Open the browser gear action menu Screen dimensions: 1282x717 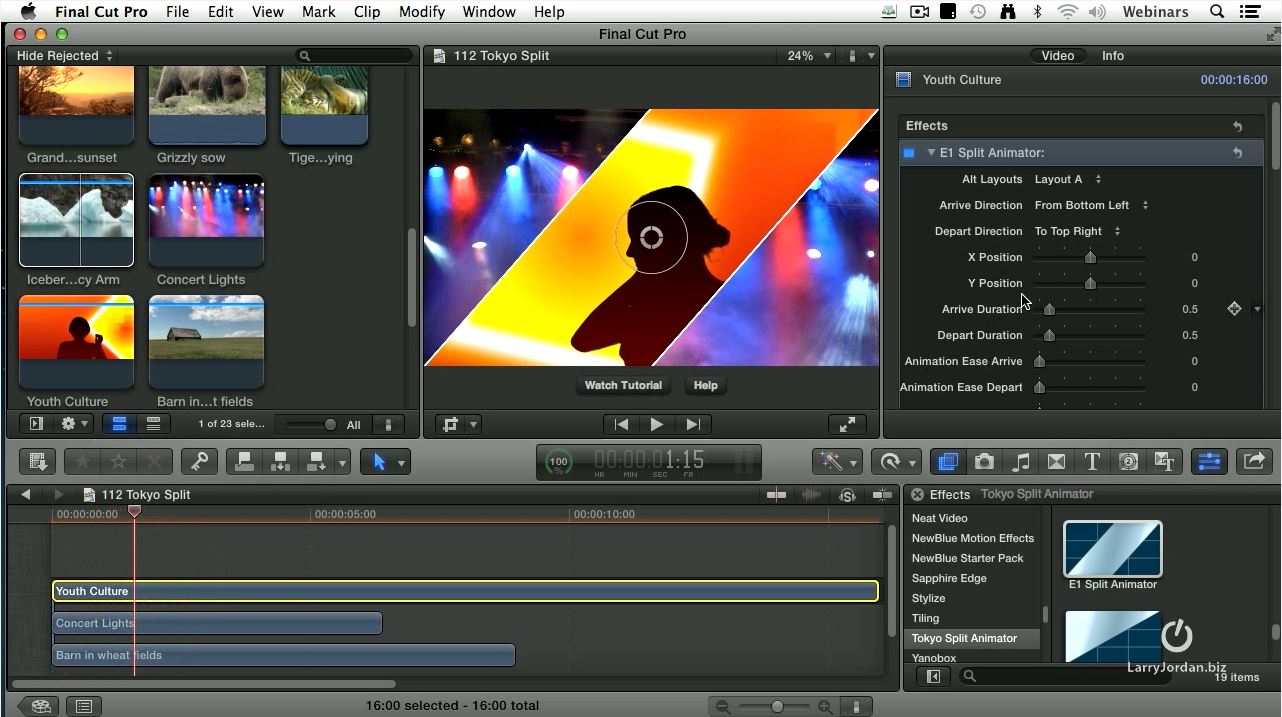click(75, 424)
